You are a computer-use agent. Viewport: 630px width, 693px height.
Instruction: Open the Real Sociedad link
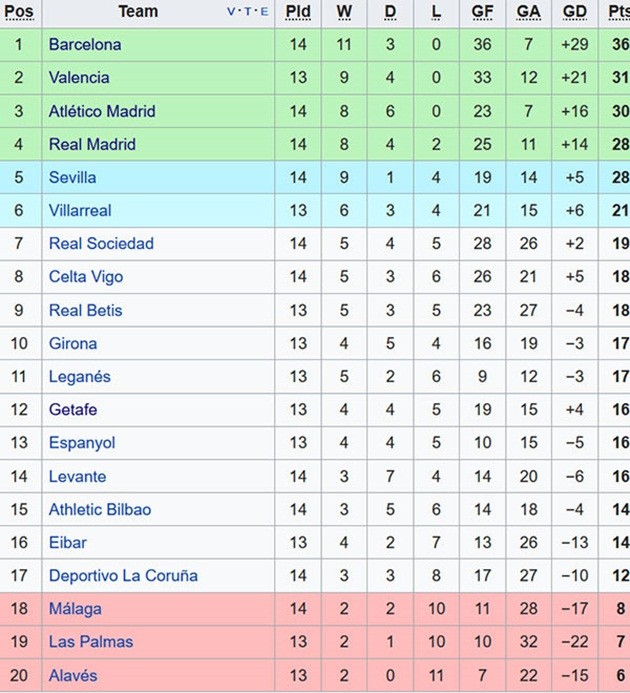coord(101,244)
